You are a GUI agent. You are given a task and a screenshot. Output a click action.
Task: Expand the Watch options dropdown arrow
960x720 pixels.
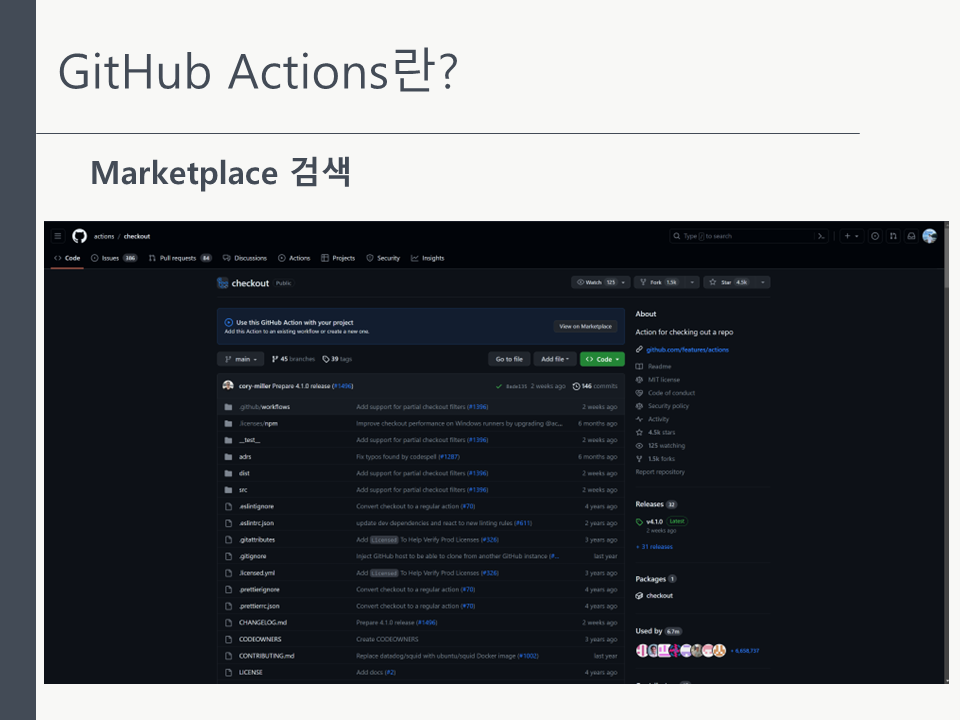pyautogui.click(x=623, y=282)
